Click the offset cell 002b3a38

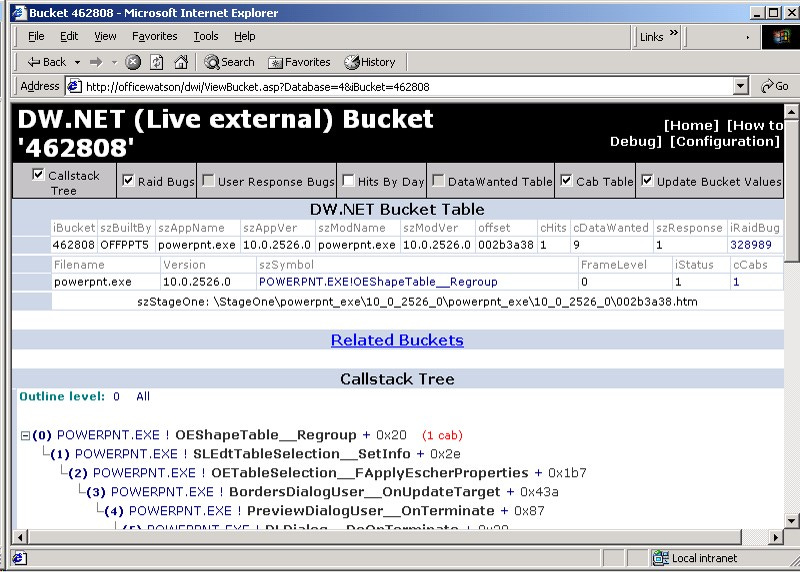pyautogui.click(x=506, y=245)
